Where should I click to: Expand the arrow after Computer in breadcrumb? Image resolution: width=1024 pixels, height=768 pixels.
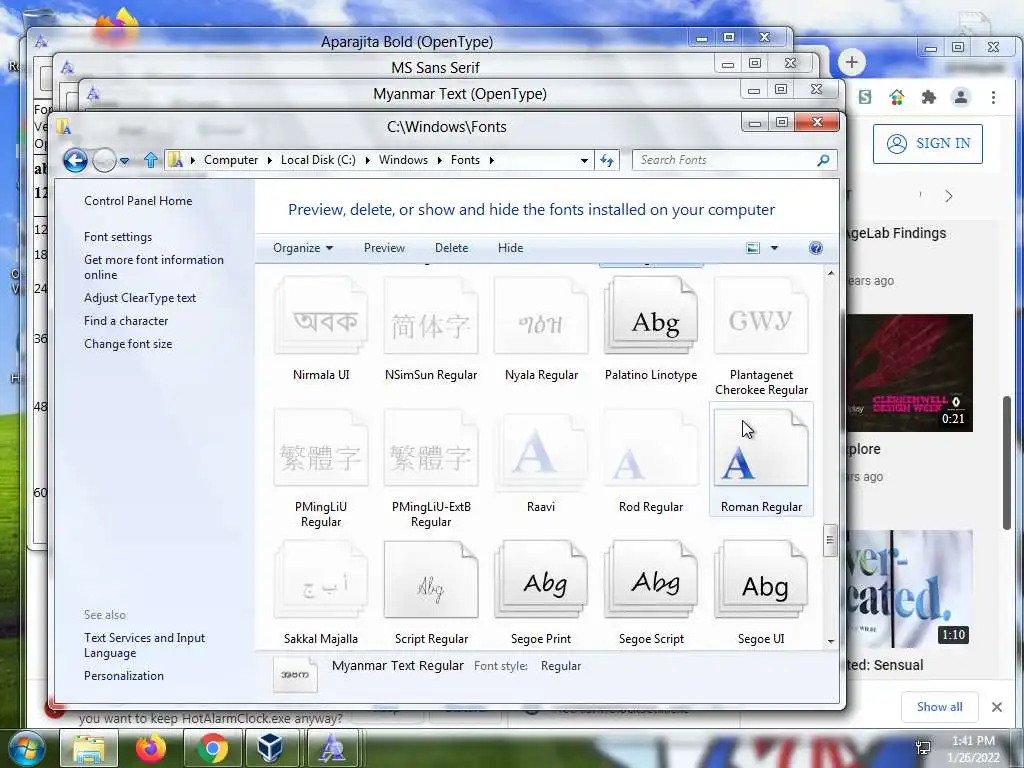point(270,160)
